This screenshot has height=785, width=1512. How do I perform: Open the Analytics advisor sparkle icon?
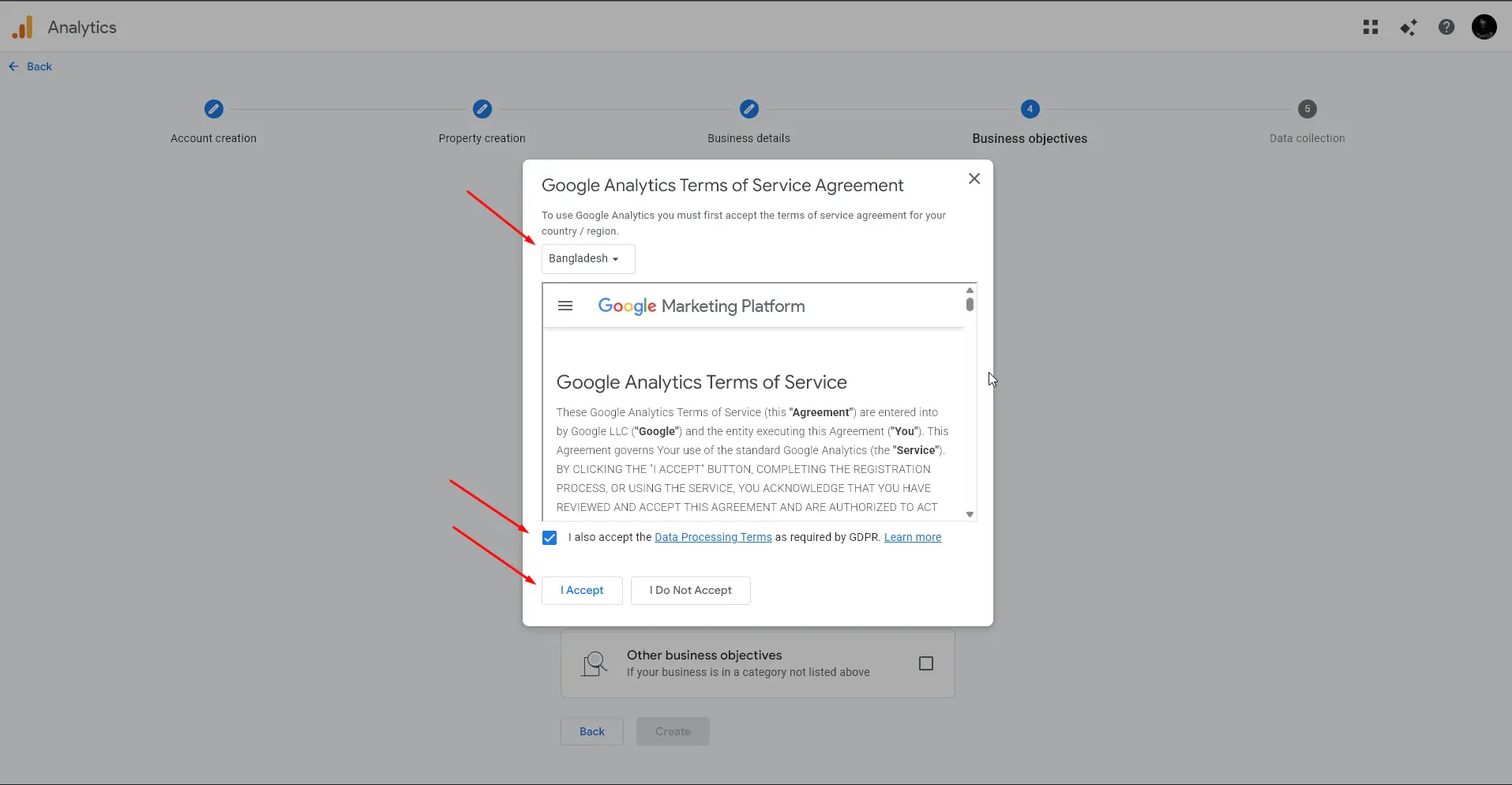pos(1409,28)
